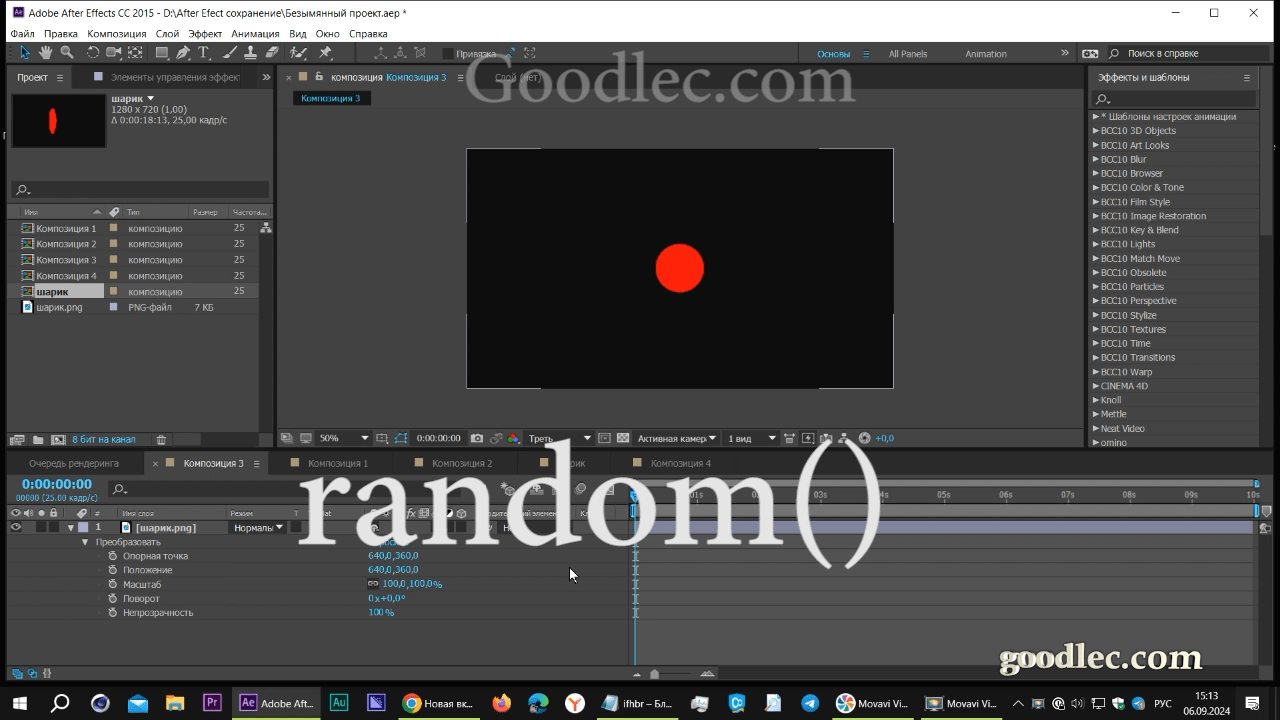Collapse the шарик.png layer twirl arrow
The height and width of the screenshot is (720, 1280).
[x=70, y=527]
